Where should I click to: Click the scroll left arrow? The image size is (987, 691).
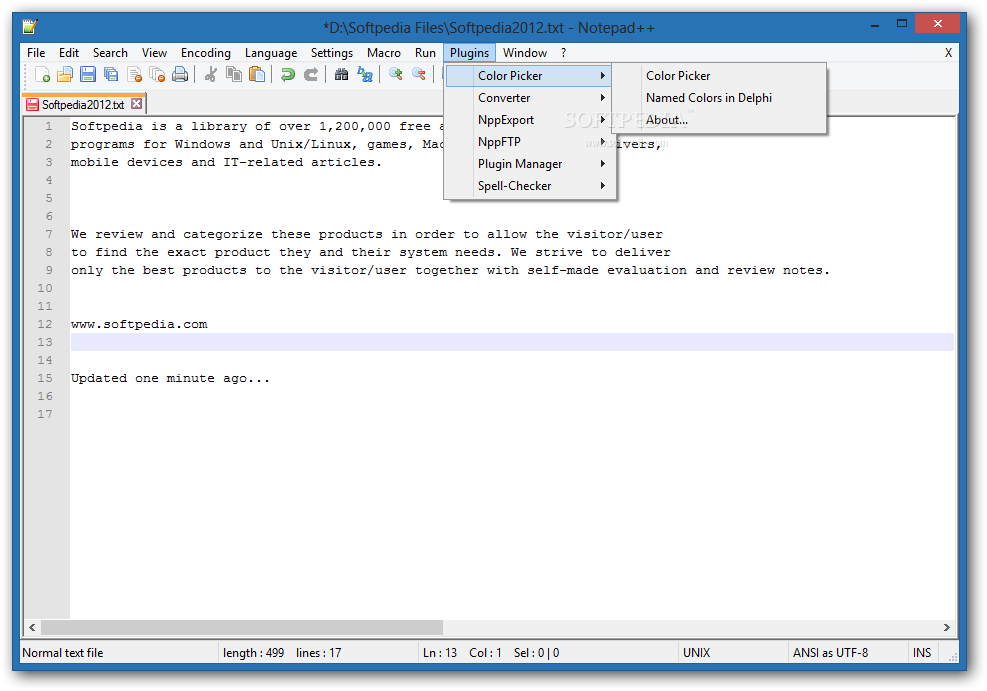[x=32, y=627]
